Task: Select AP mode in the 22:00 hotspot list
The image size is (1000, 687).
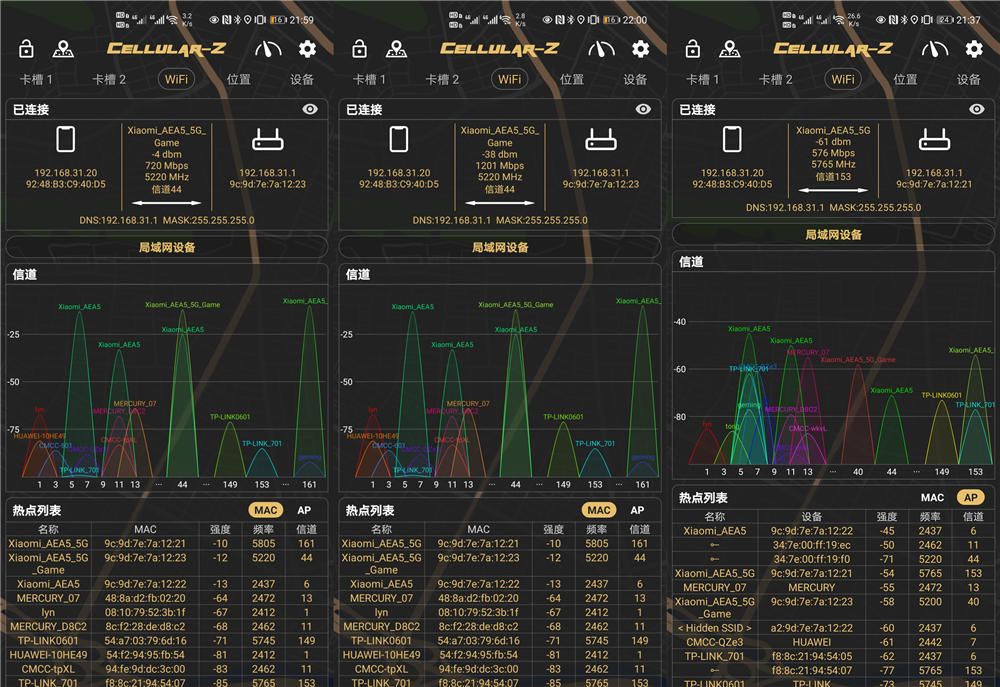Action: [x=637, y=510]
